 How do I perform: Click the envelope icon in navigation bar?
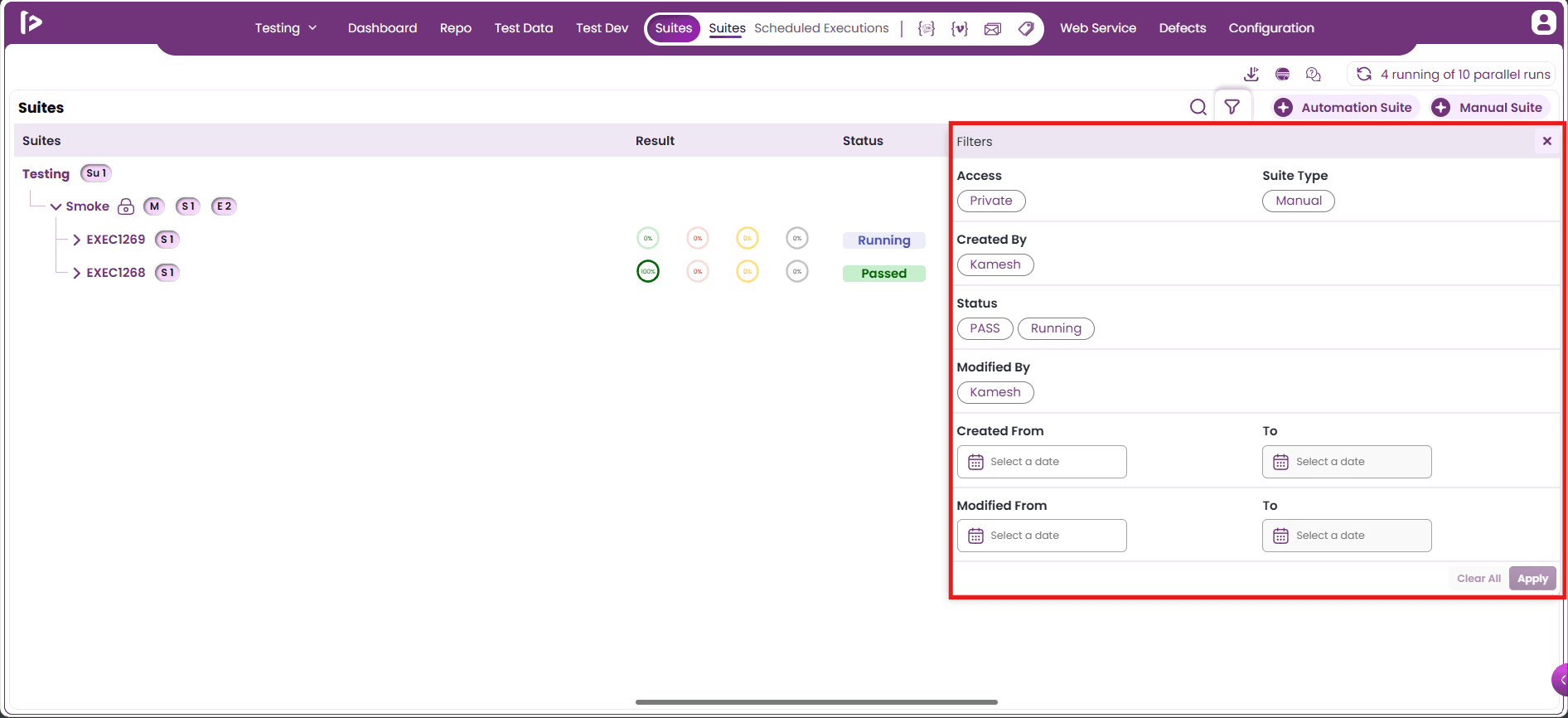click(x=993, y=28)
